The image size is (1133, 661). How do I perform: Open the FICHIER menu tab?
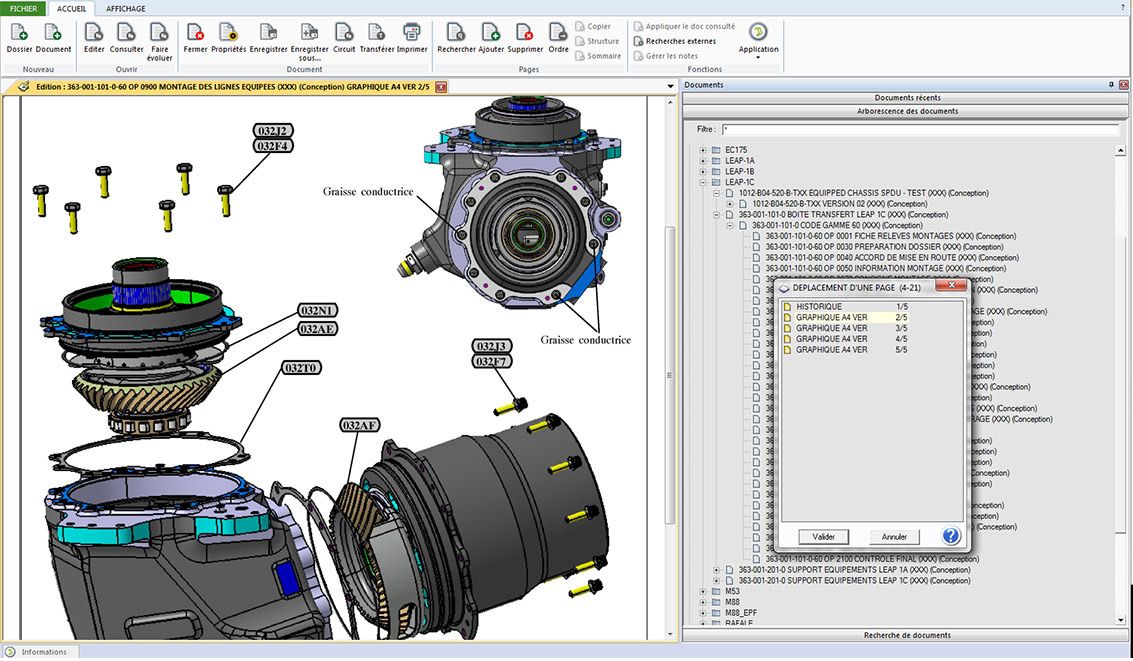pyautogui.click(x=24, y=9)
